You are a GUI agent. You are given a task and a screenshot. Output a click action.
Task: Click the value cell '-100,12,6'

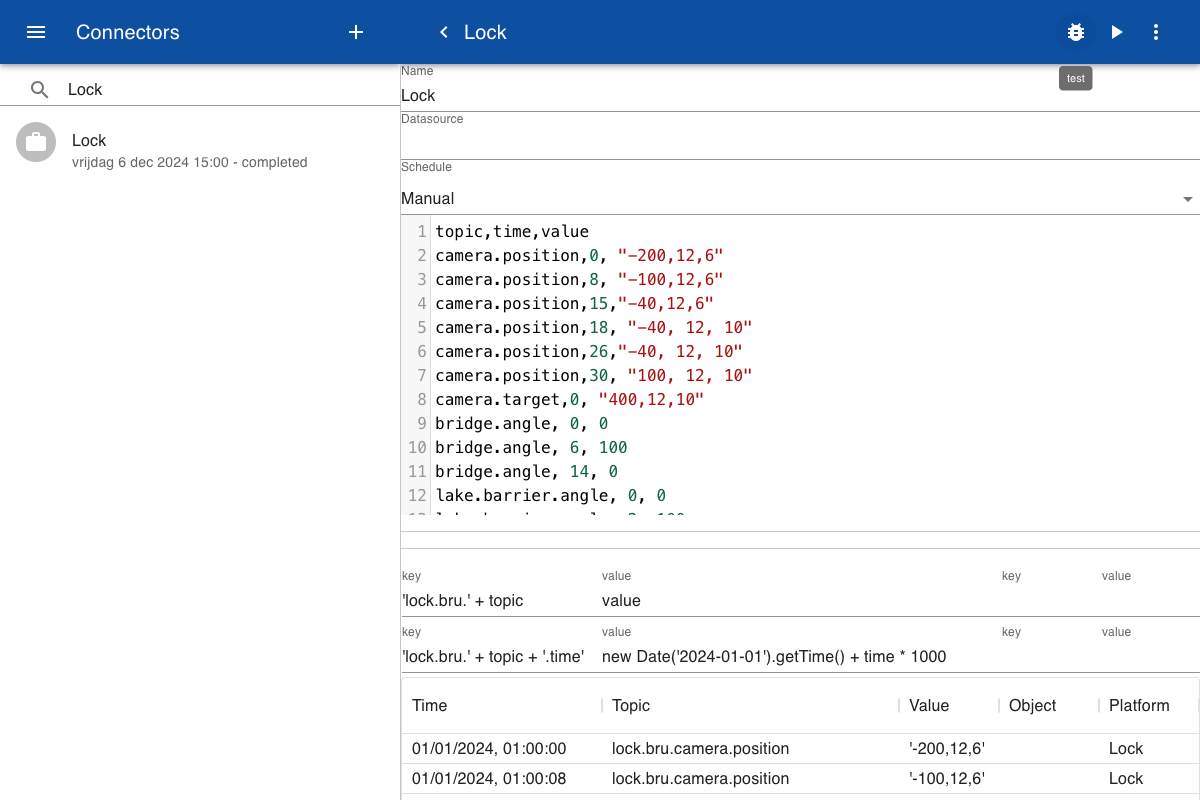pos(947,778)
